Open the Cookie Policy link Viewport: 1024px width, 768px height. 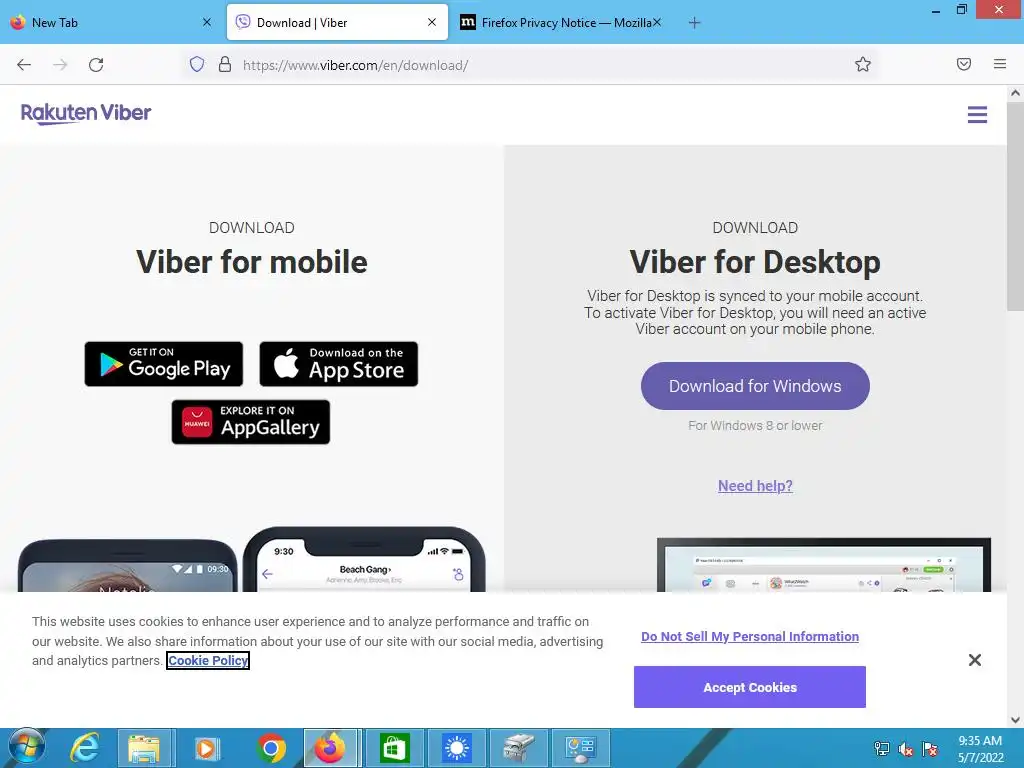(x=208, y=661)
